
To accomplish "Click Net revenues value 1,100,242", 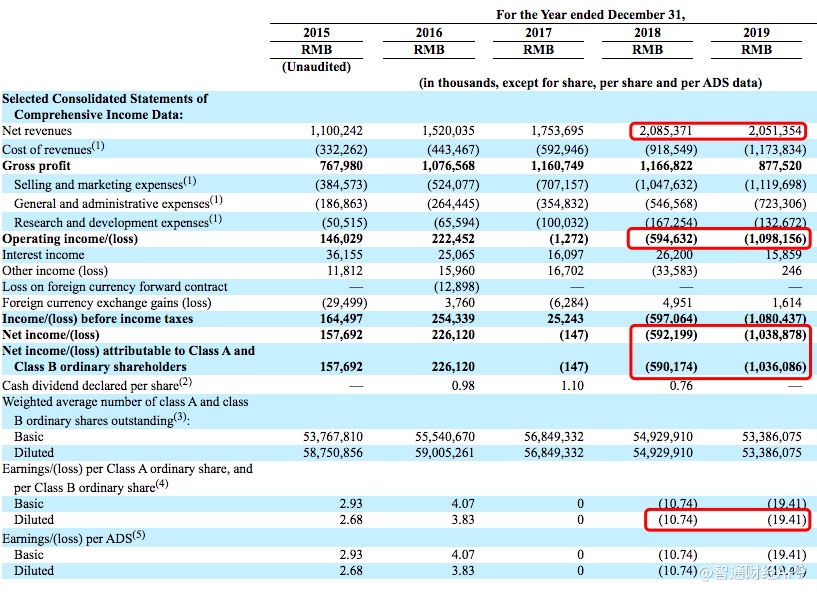I will tap(336, 131).
